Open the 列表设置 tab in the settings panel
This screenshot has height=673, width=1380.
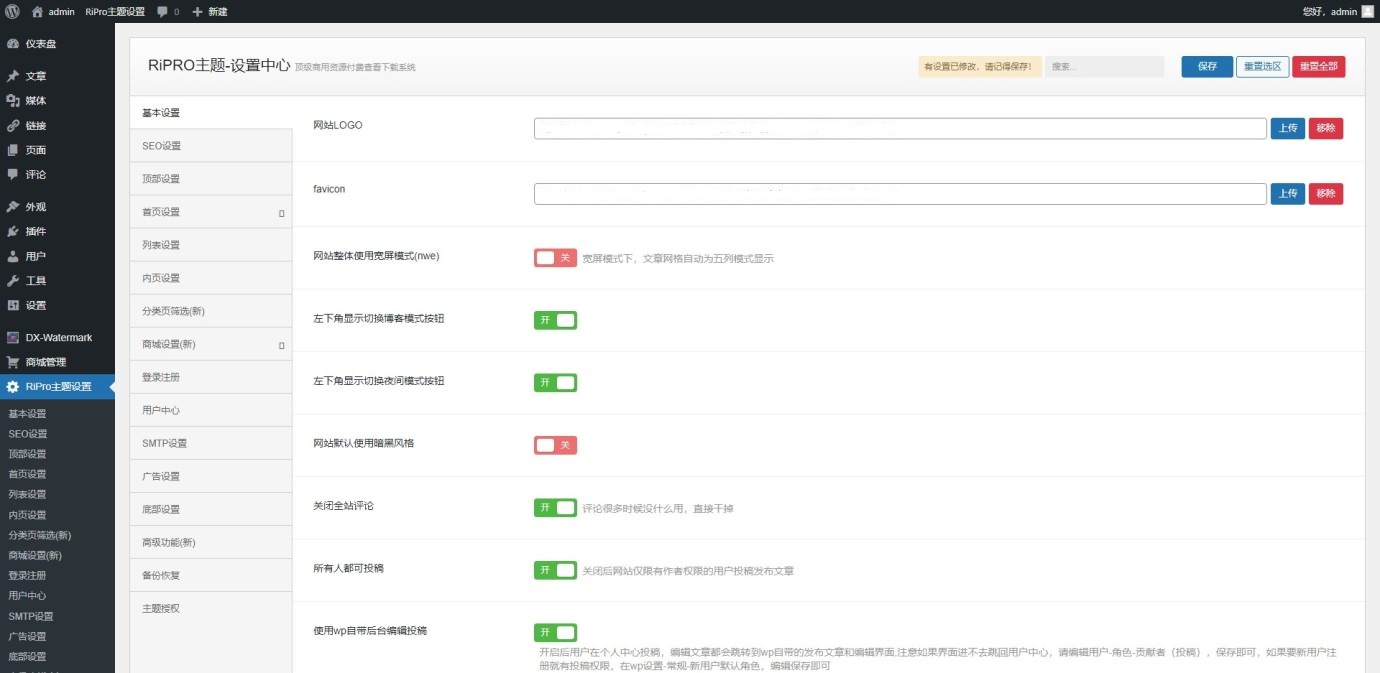tap(211, 245)
